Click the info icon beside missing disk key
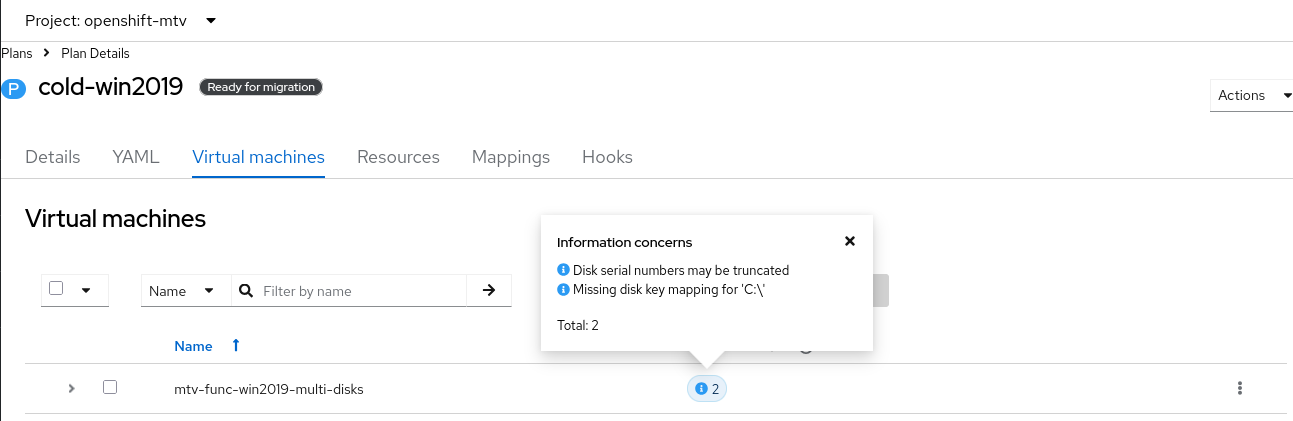Image resolution: width=1293 pixels, height=421 pixels. pos(563,290)
